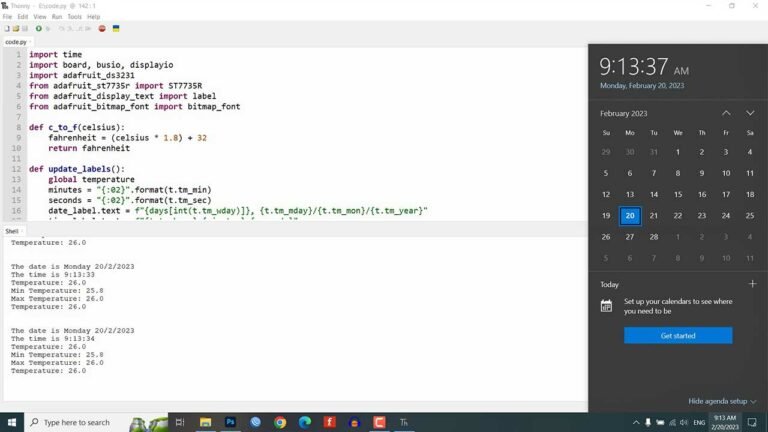768x432 pixels.
Task: Click the add event plus icon
Action: coord(752,284)
